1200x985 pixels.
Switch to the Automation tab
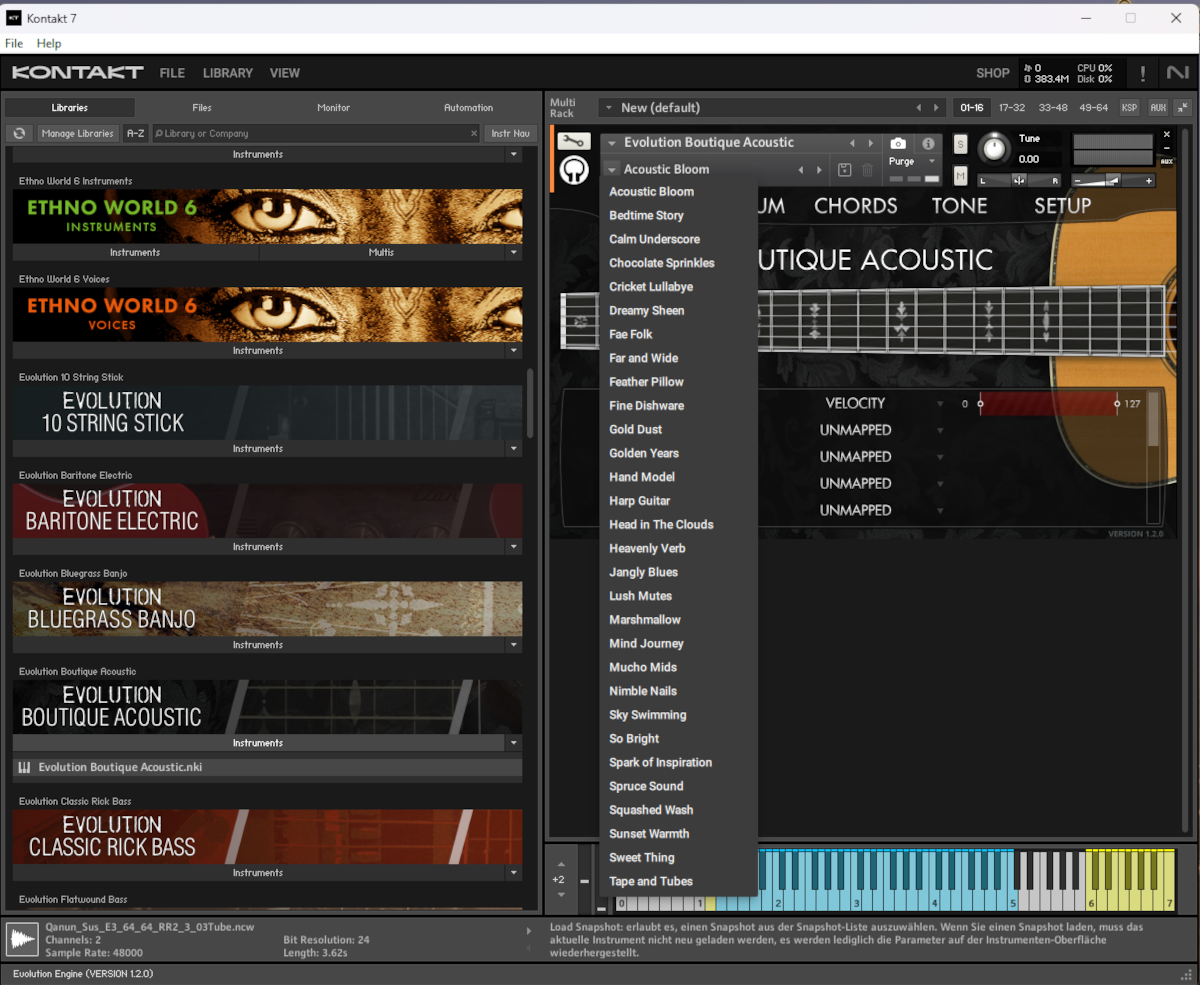pos(469,108)
